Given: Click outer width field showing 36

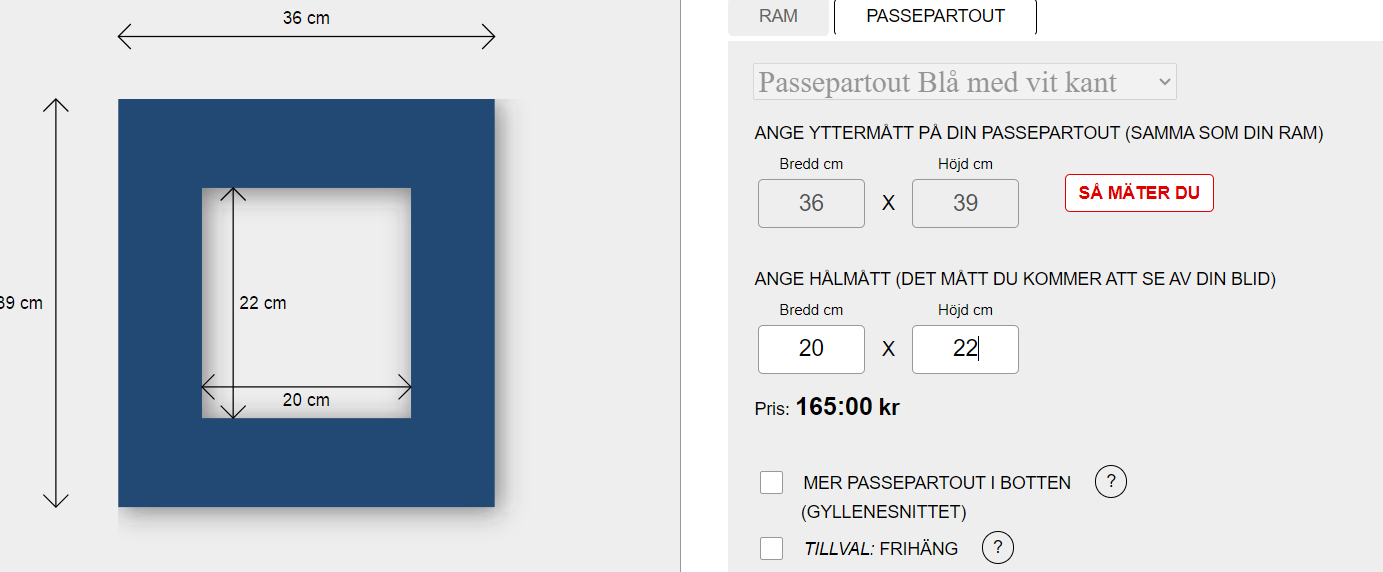Looking at the screenshot, I should (x=811, y=204).
